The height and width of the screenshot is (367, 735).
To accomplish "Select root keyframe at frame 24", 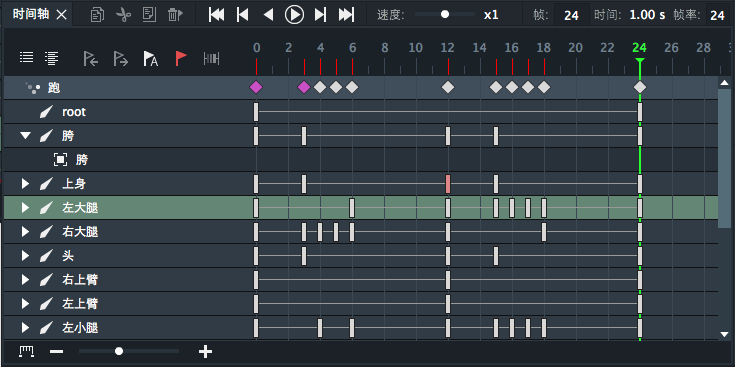I will 640,112.
